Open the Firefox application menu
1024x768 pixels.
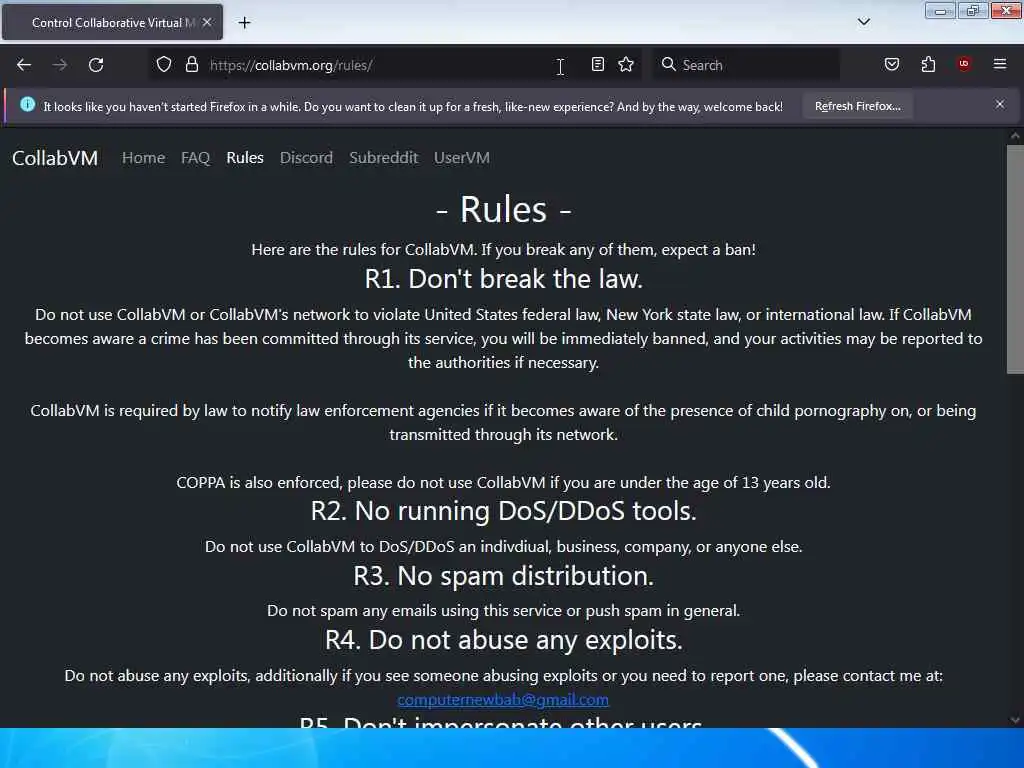tap(1000, 64)
